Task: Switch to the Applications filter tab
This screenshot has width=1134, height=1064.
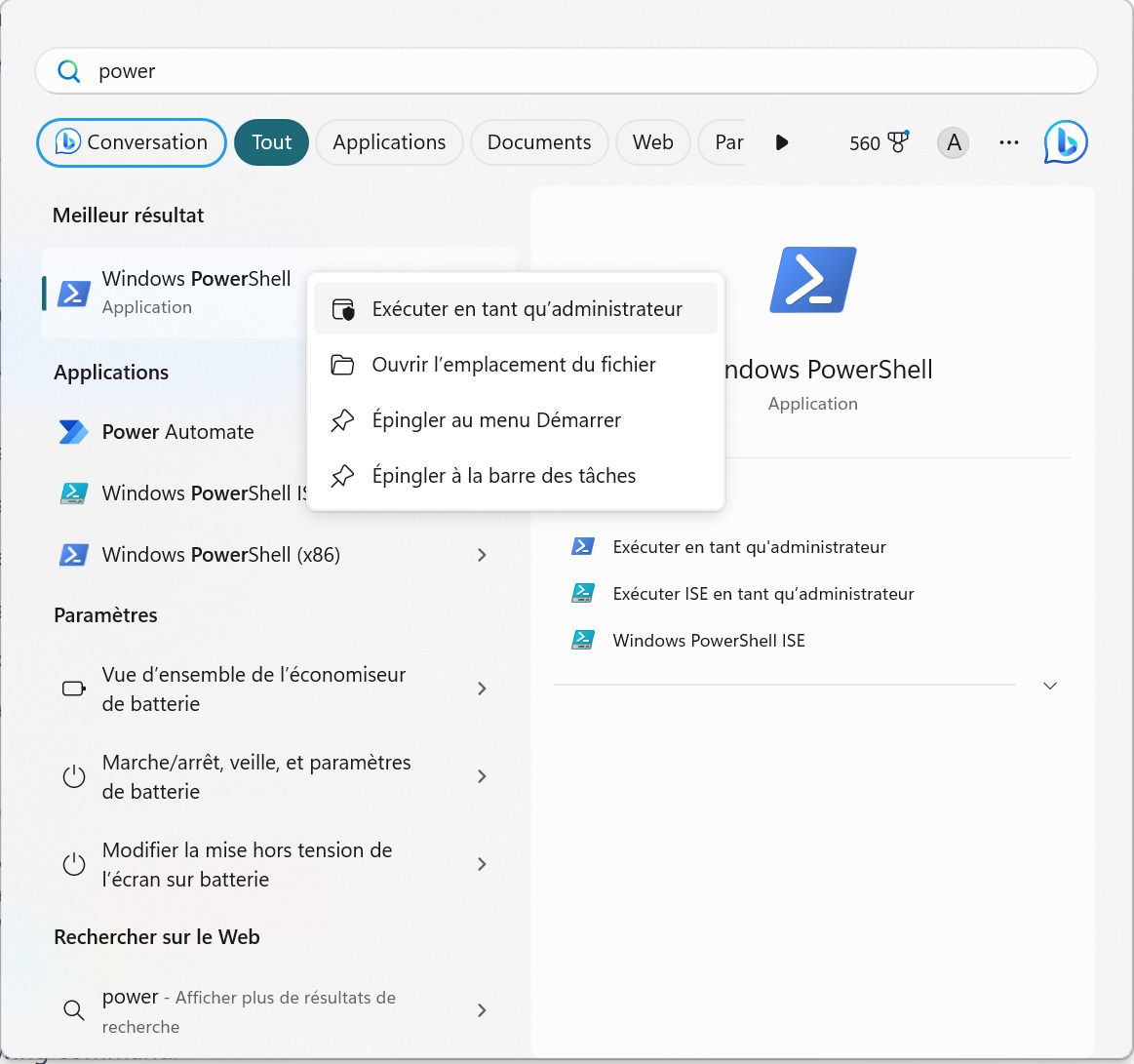Action: click(x=389, y=142)
